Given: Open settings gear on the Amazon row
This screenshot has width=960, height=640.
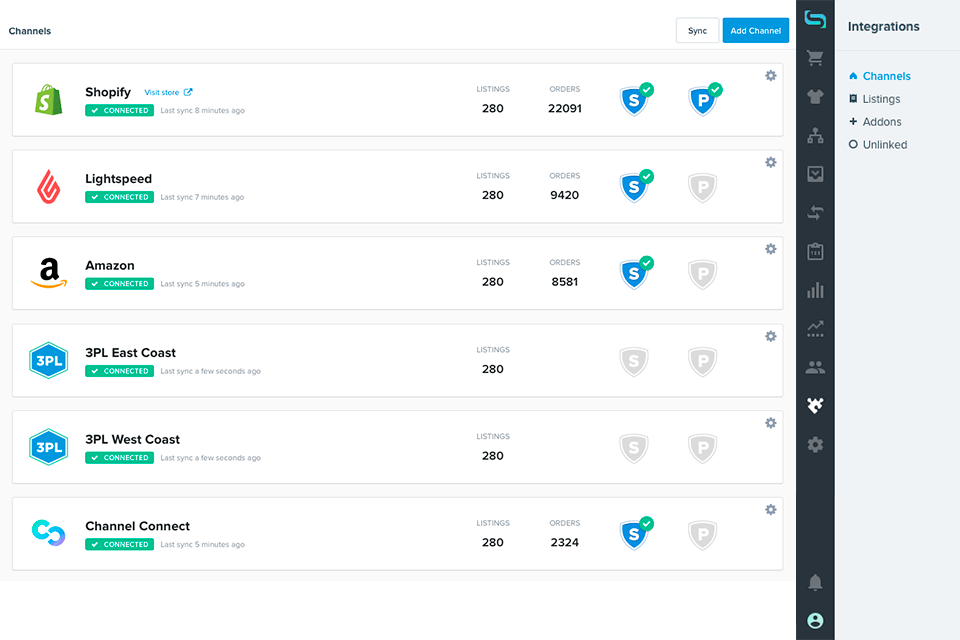Looking at the screenshot, I should pyautogui.click(x=770, y=249).
